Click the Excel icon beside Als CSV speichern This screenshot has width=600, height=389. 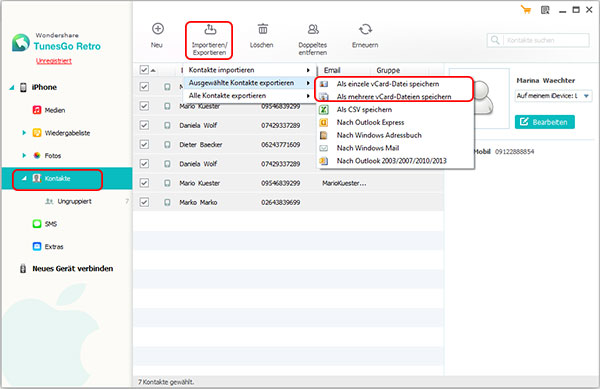324,110
